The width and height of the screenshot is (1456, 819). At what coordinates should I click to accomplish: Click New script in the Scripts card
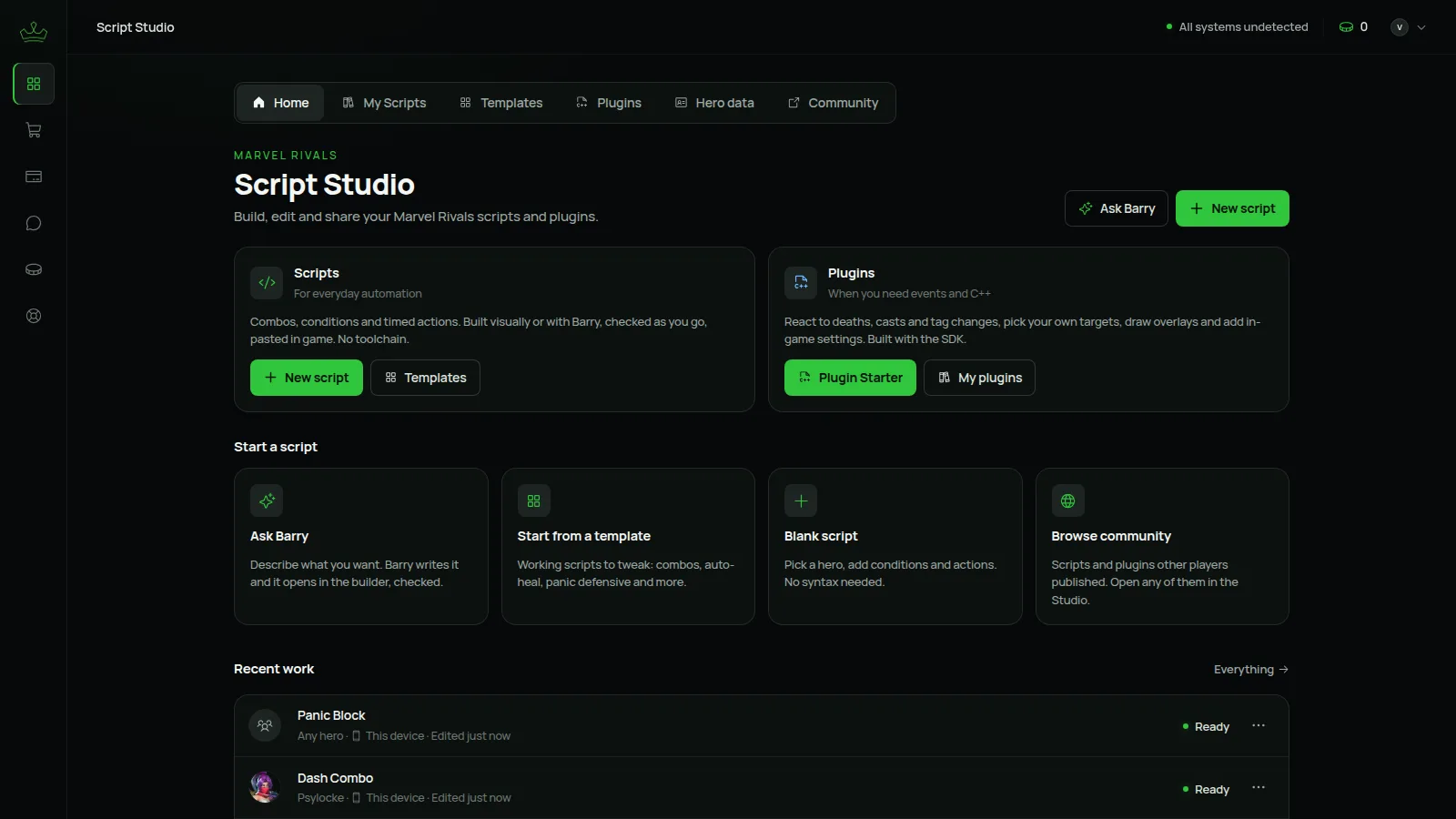click(307, 378)
